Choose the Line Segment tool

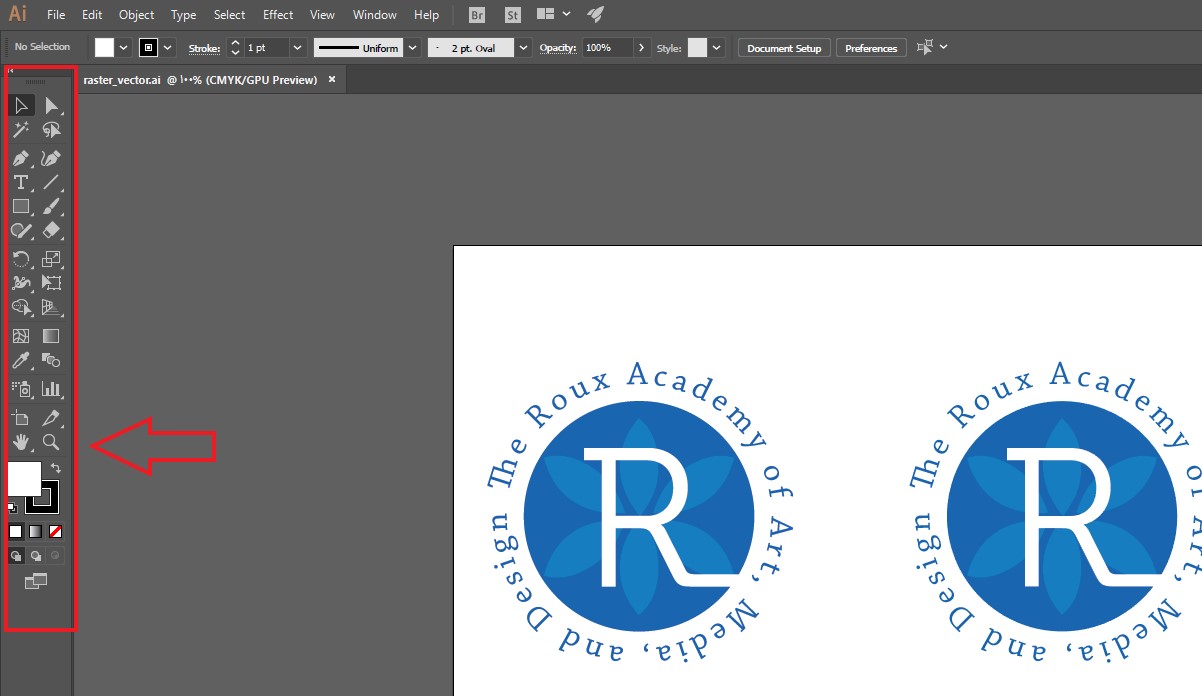[x=52, y=182]
